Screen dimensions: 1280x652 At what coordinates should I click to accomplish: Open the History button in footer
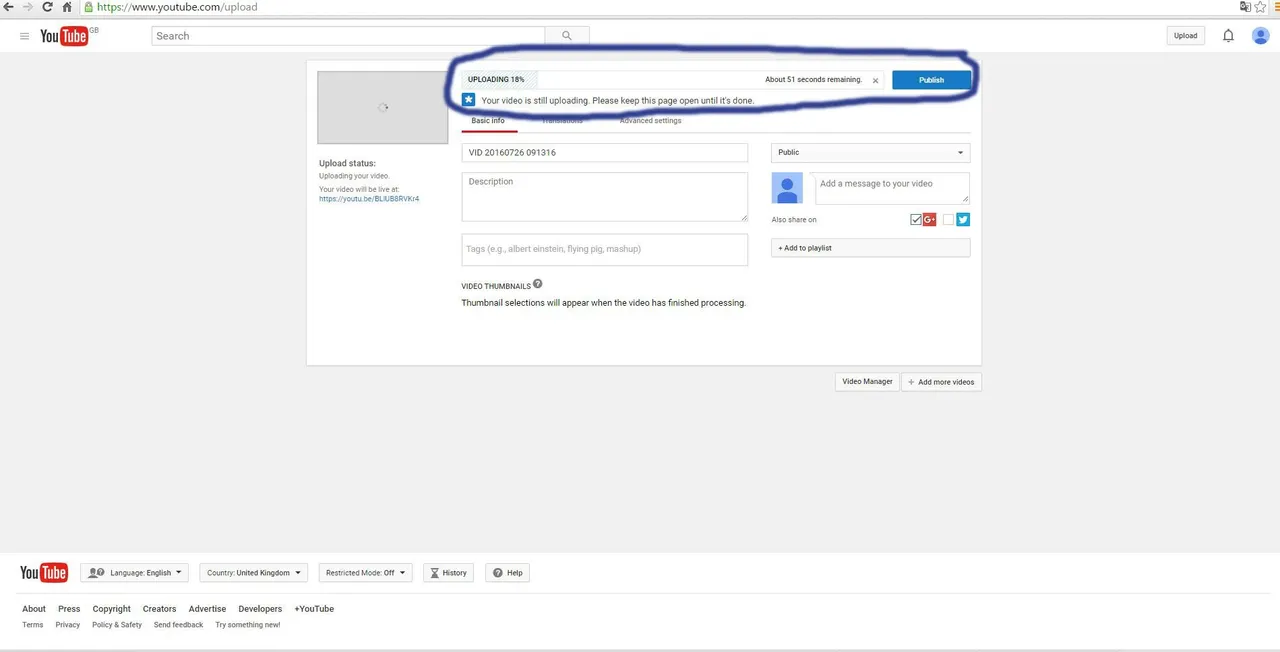point(448,573)
